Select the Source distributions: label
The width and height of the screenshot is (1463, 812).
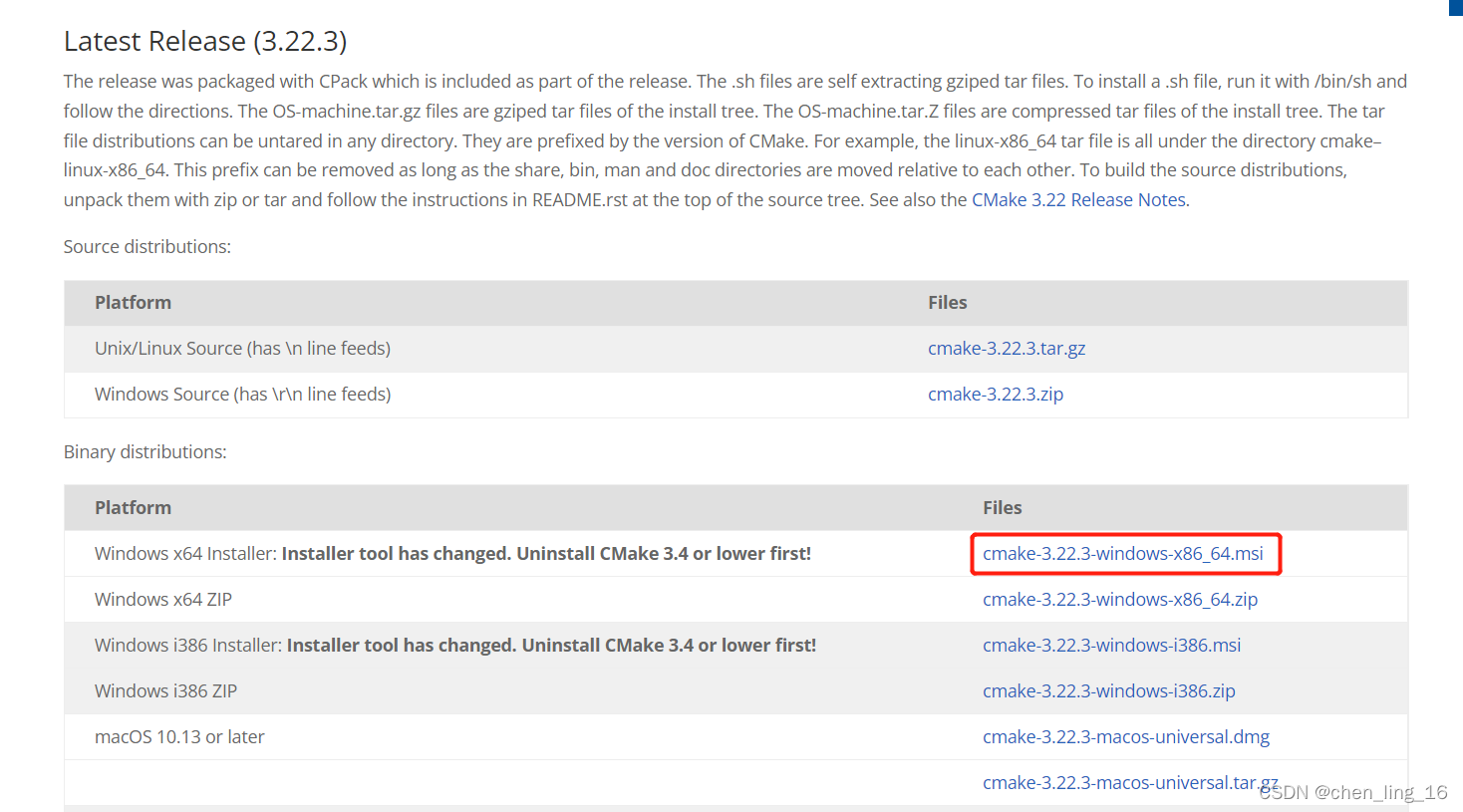coord(147,247)
